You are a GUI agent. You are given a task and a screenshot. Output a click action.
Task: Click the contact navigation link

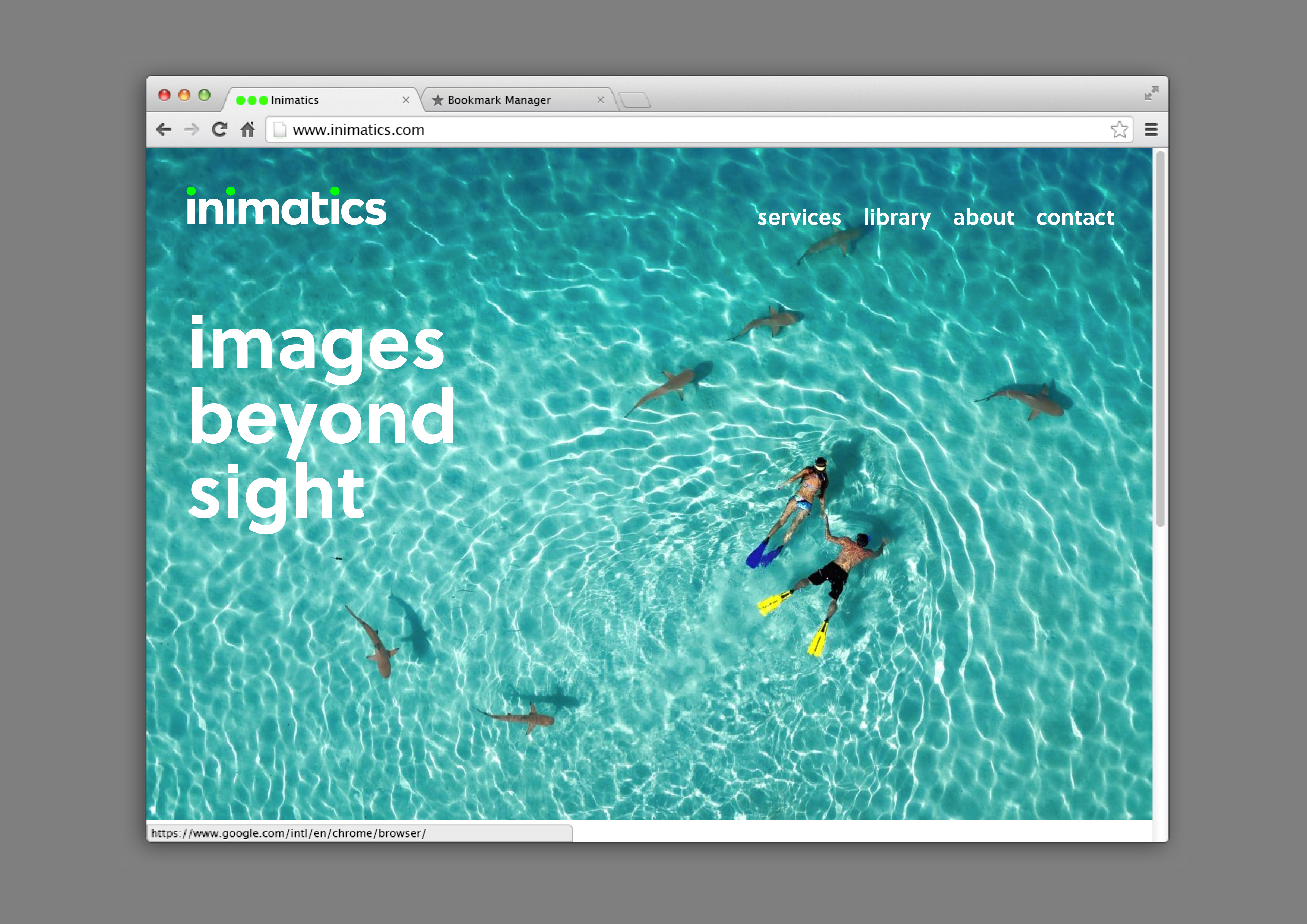pos(1075,217)
